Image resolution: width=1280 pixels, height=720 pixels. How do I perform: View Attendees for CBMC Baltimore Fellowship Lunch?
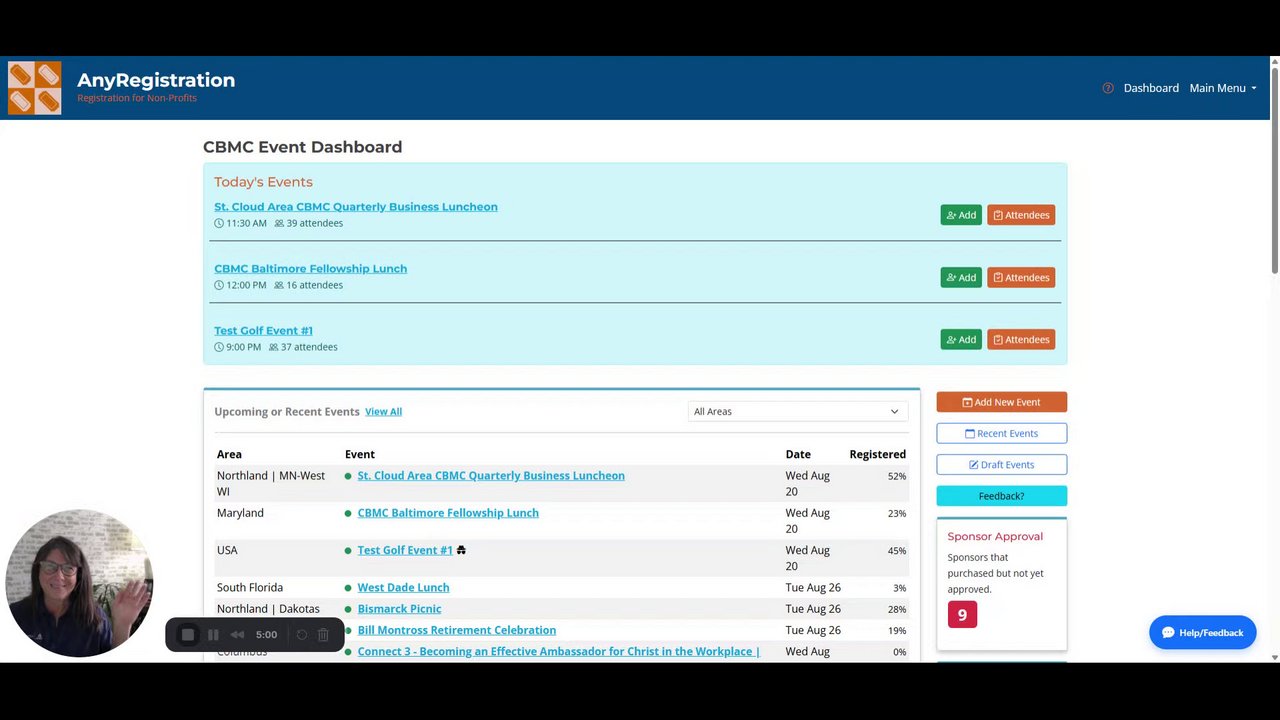click(x=1021, y=277)
